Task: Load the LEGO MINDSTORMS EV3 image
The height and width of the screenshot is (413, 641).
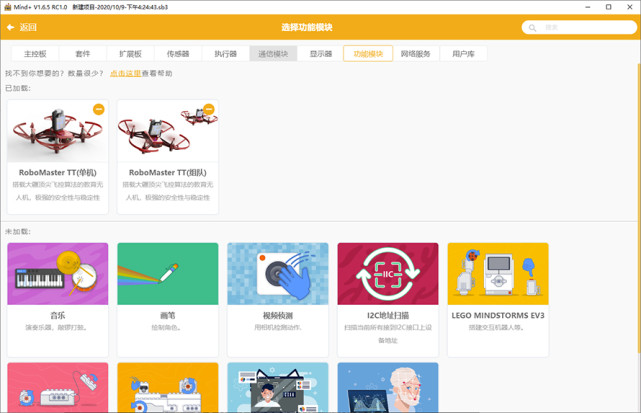Action: pos(498,274)
